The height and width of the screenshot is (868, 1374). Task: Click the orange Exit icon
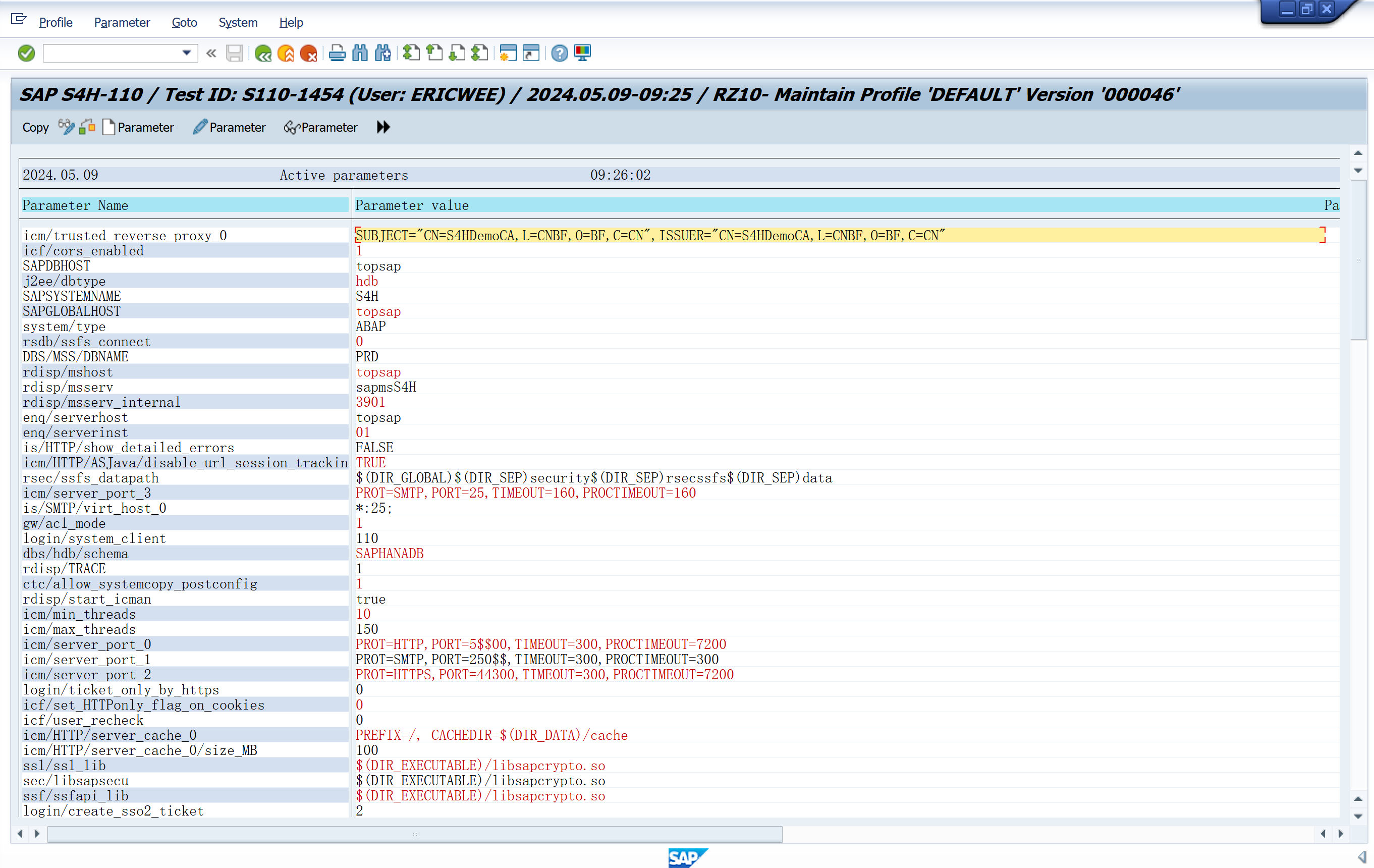click(286, 53)
